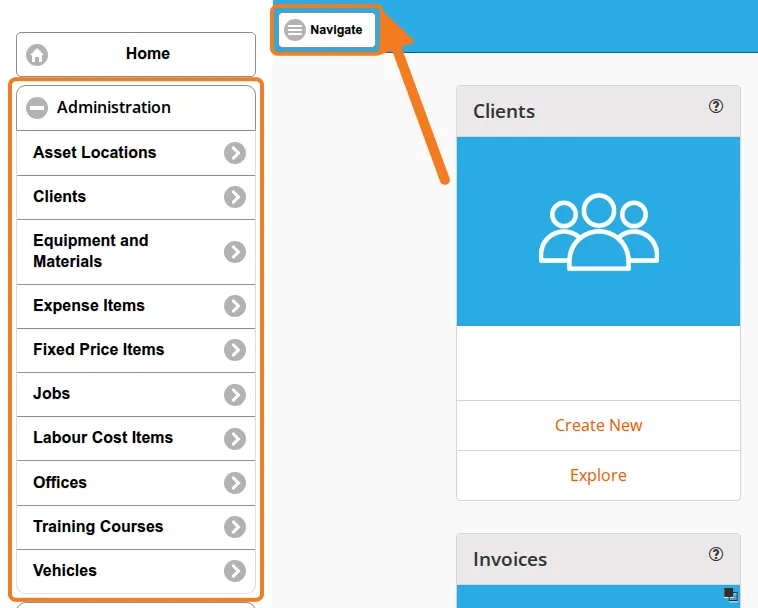Click the arrow beside Equipment and Materials
Viewport: 758px width, 608px height.
point(235,252)
